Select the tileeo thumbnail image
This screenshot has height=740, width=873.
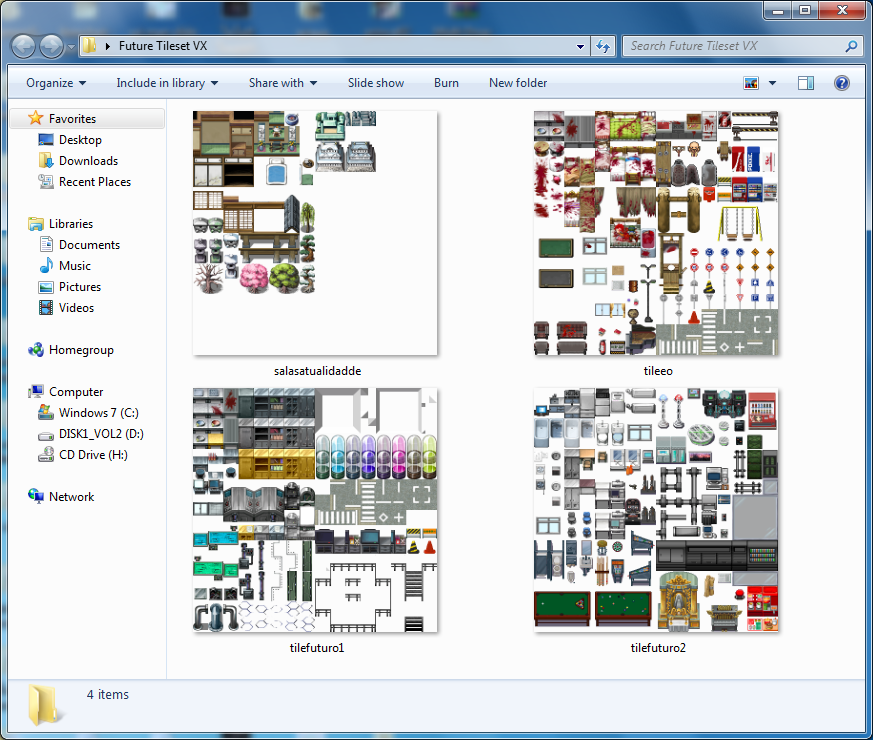656,233
